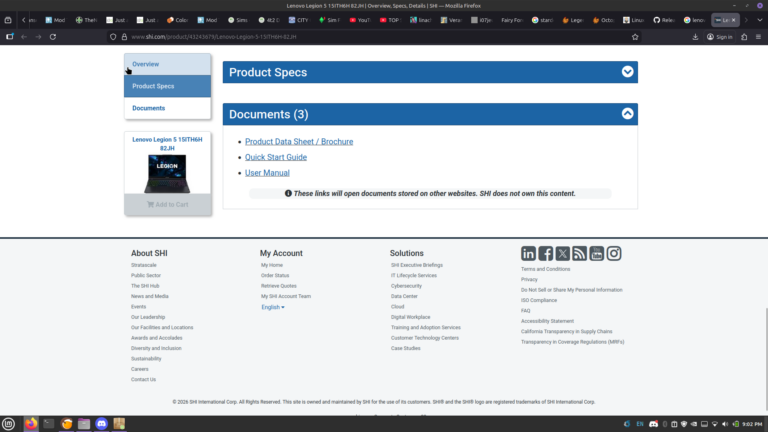Screen dimensions: 768x432
Task: Open the Firefox extensions icon
Action: (x=744, y=37)
